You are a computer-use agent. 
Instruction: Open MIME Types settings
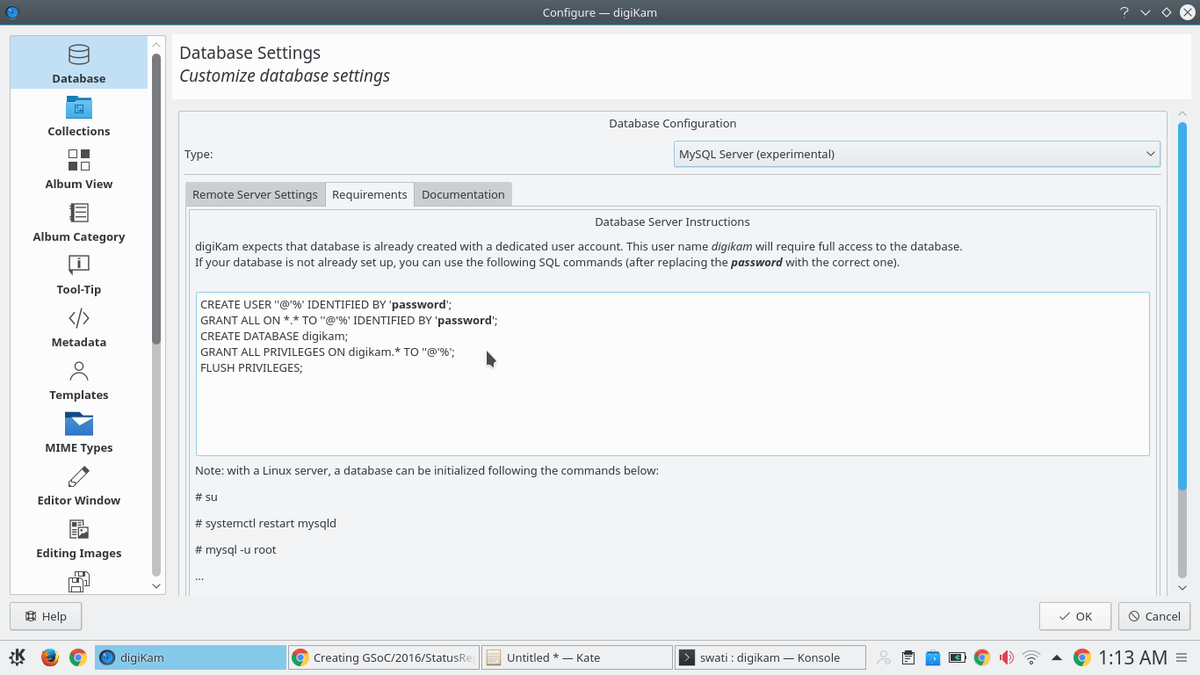point(79,433)
